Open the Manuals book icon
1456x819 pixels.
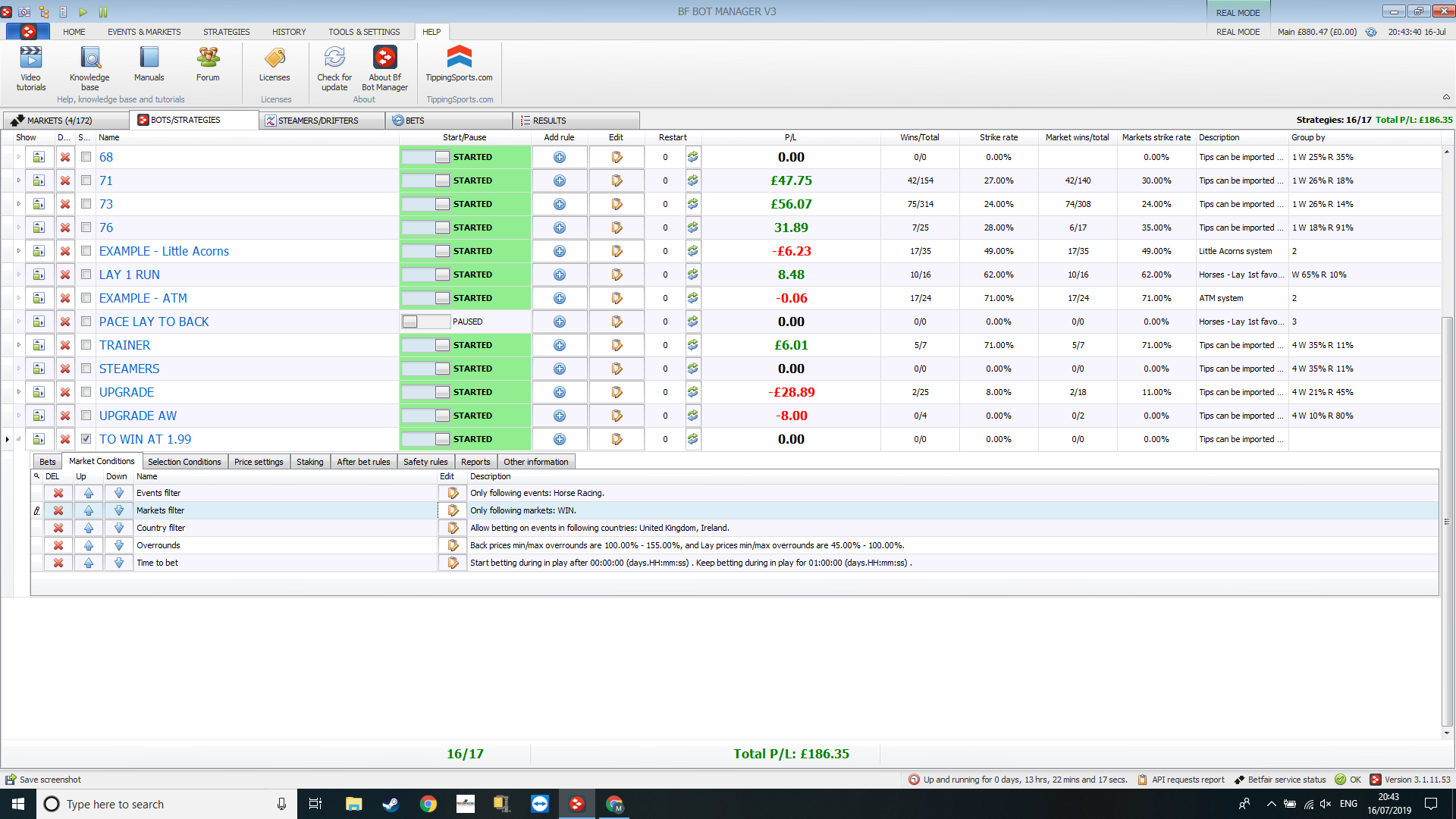[x=149, y=64]
